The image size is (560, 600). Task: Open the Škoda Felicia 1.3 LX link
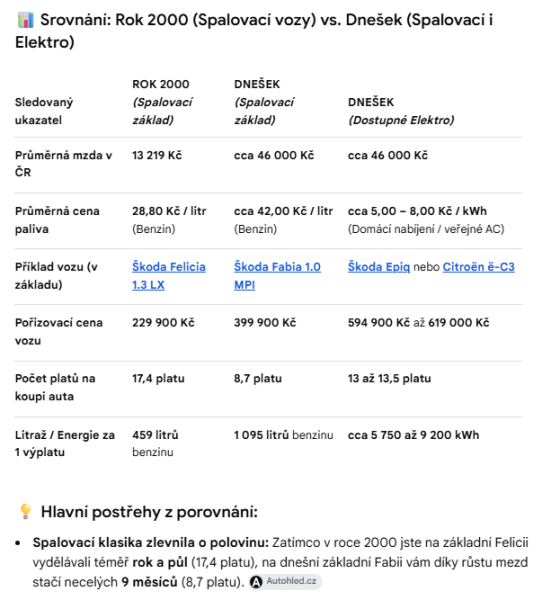pos(169,276)
